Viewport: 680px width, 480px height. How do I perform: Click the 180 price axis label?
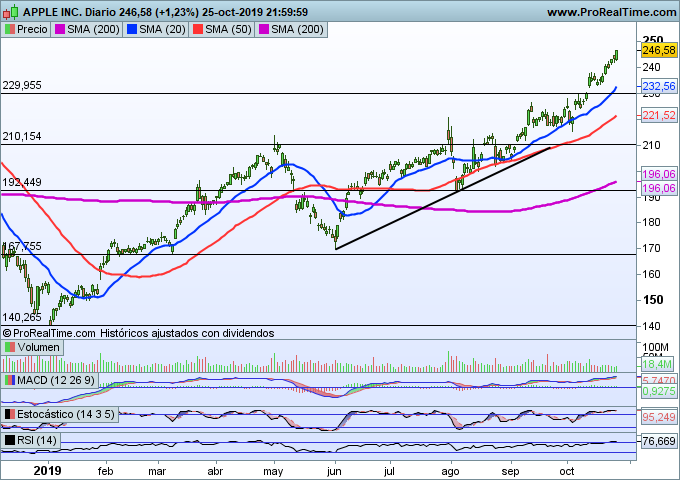click(x=652, y=222)
